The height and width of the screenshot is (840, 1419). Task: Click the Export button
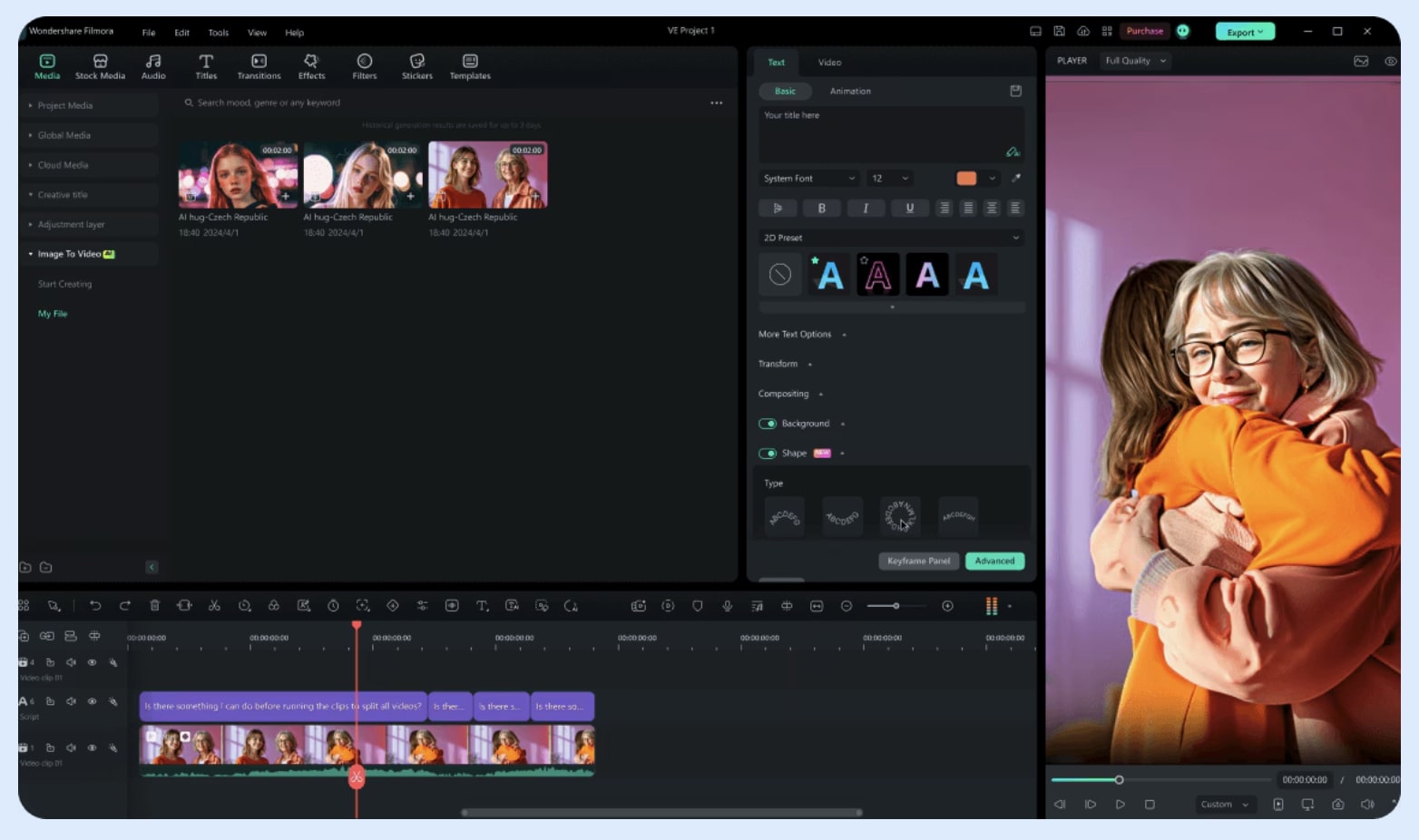point(1245,32)
